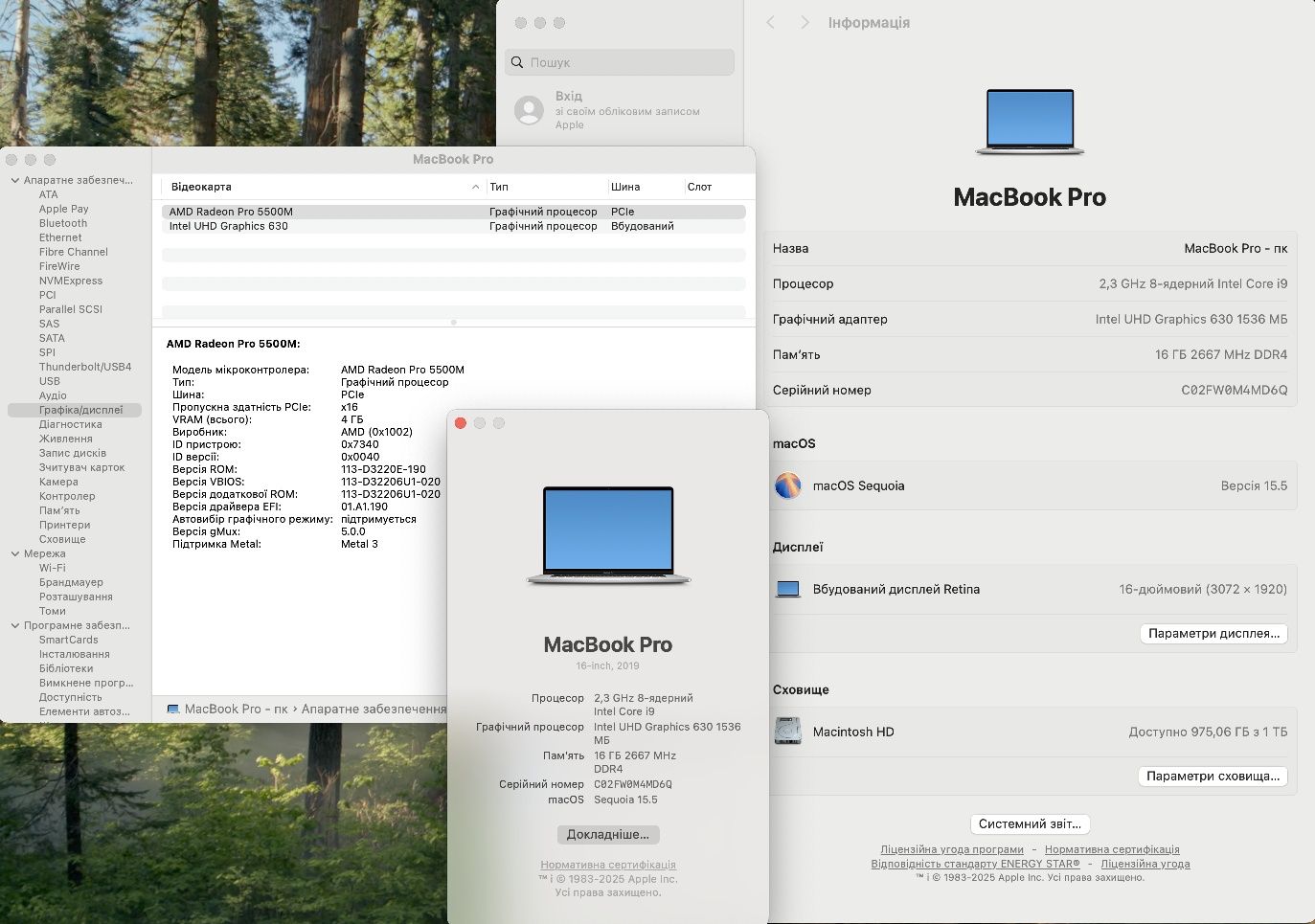1315x924 pixels.
Task: Select Сховище in the System Report sidebar
Action: click(x=62, y=539)
